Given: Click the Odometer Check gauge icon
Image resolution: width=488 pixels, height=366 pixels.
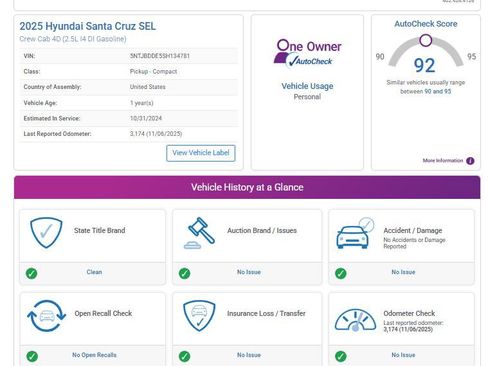Looking at the screenshot, I should tap(355, 320).
